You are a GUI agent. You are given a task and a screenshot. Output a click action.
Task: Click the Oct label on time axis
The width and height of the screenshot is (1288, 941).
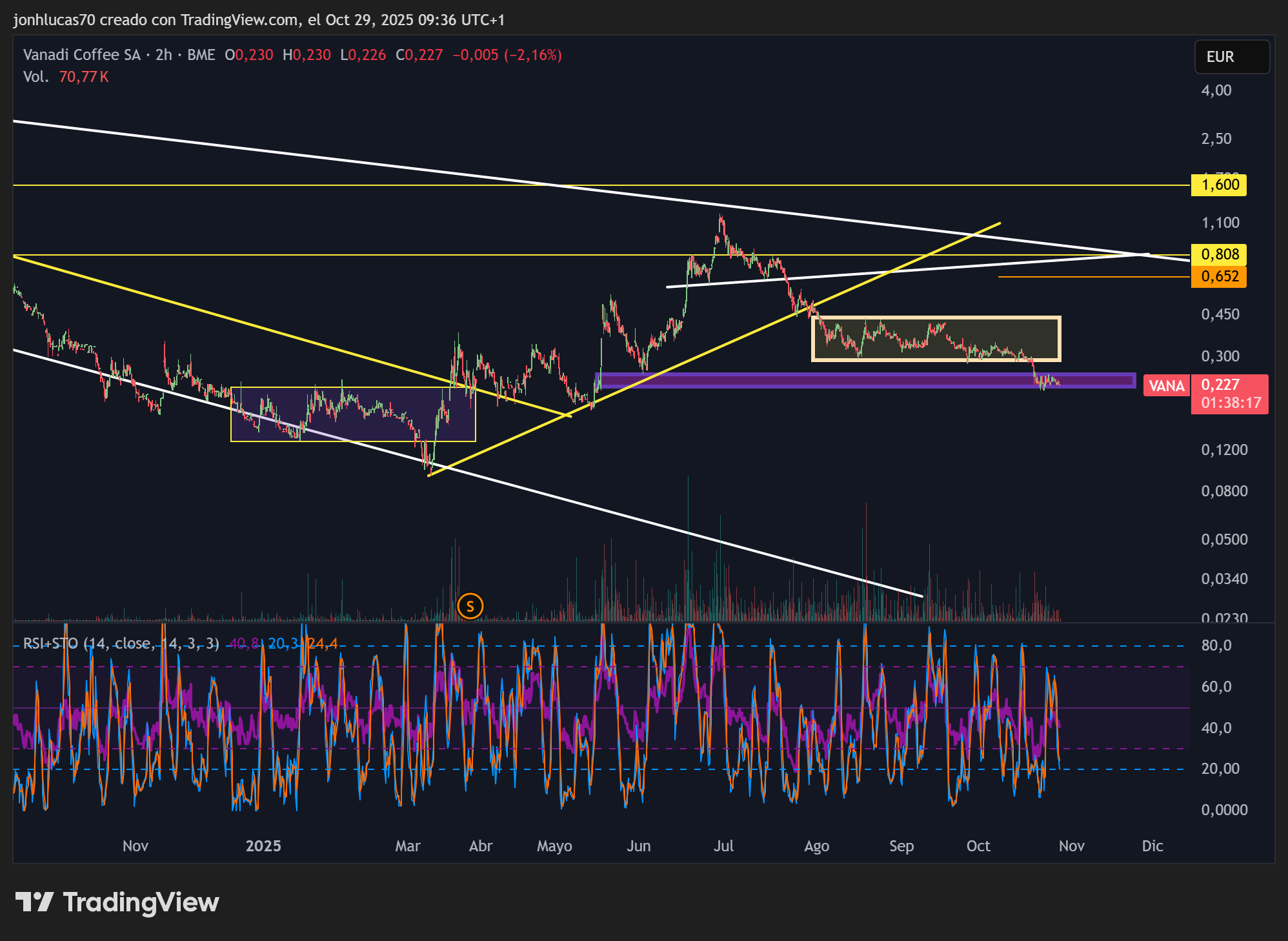tap(978, 845)
